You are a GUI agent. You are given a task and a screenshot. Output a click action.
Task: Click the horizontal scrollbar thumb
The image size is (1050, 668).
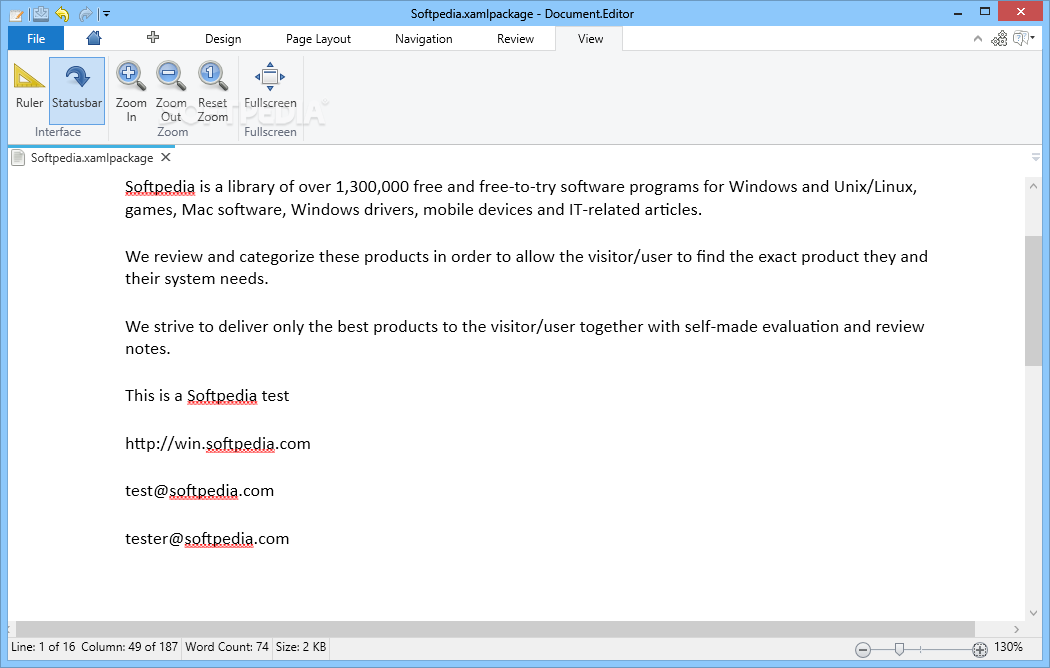pos(495,629)
